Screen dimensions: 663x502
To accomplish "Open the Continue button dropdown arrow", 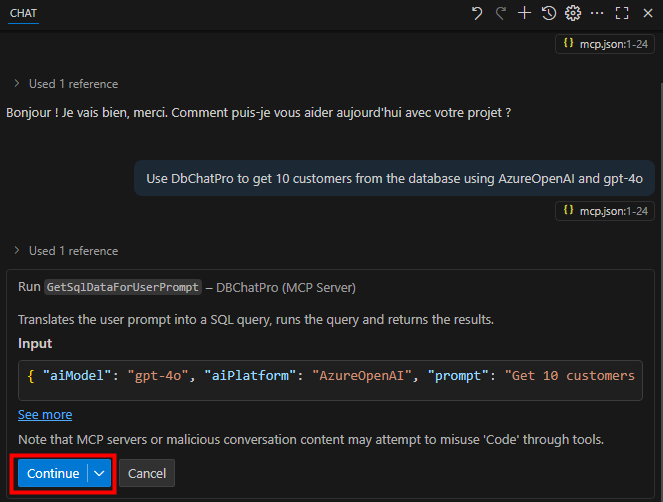I will click(x=99, y=473).
